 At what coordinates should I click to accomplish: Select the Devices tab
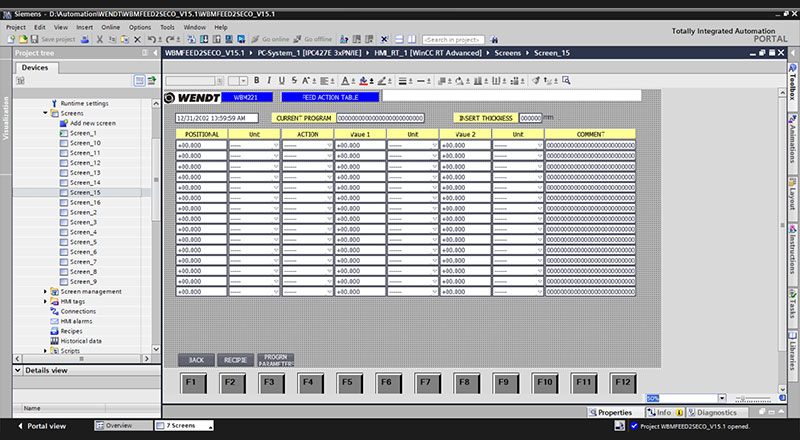click(35, 67)
